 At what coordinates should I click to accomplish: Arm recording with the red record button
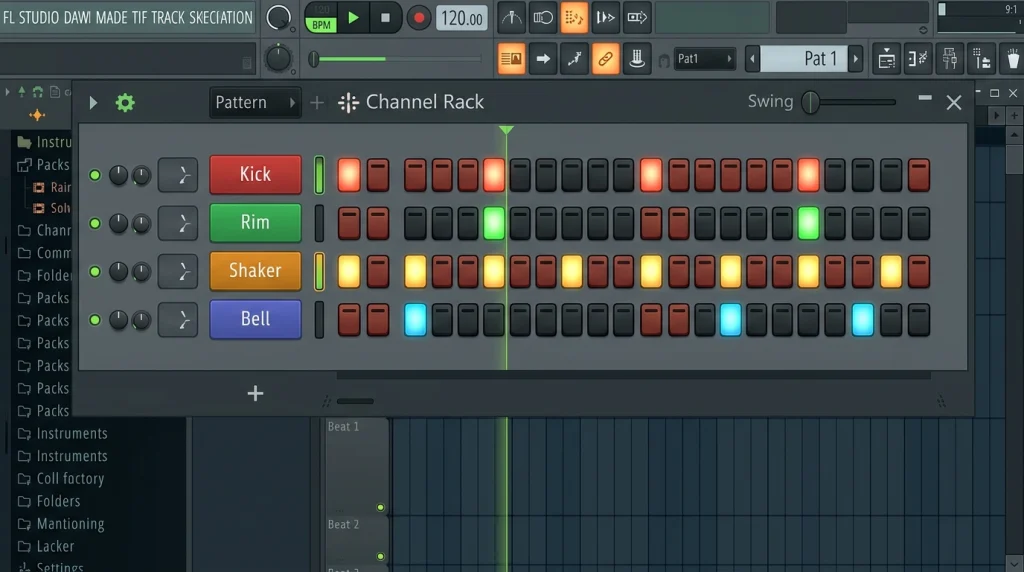419,18
